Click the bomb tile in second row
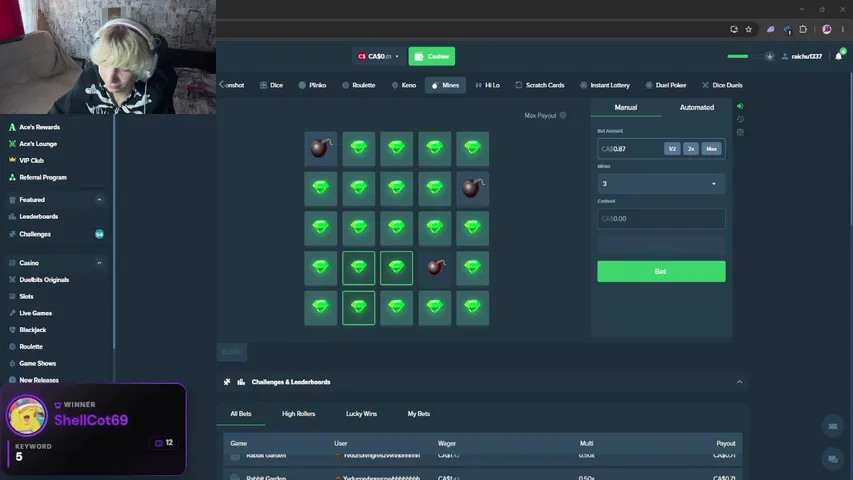The width and height of the screenshot is (853, 480). (x=472, y=188)
